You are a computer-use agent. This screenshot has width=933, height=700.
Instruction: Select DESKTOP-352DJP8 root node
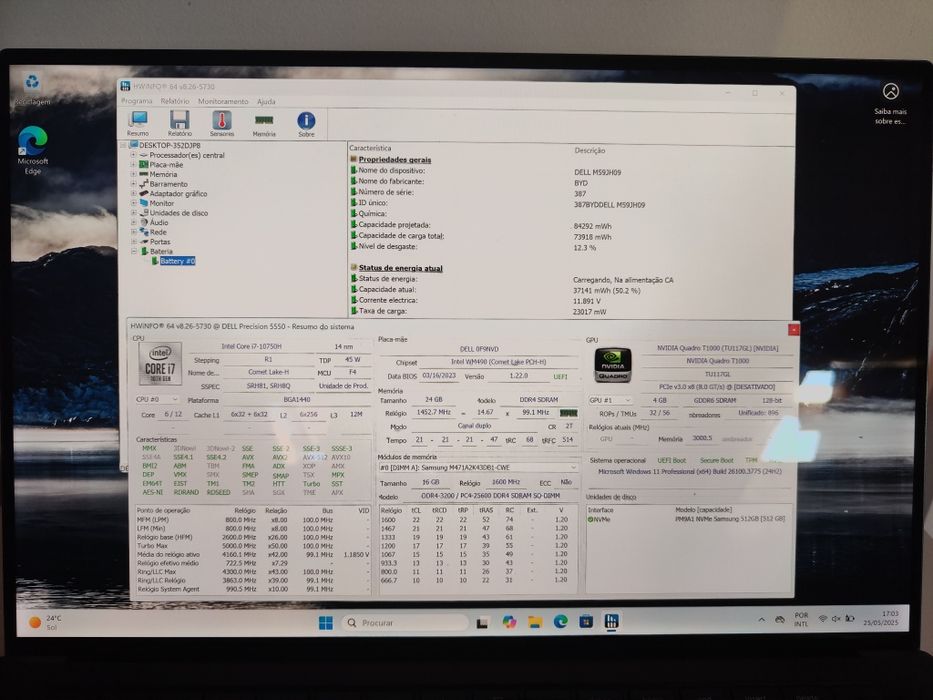(x=169, y=145)
